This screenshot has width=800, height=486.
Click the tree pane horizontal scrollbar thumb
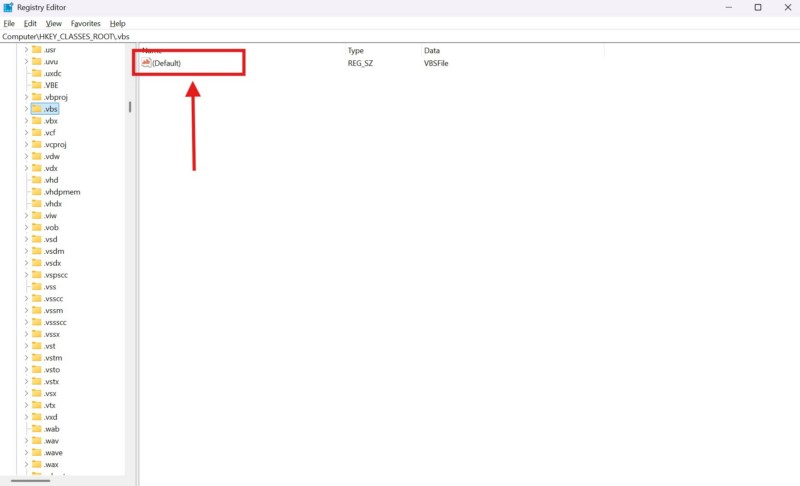click(31, 480)
